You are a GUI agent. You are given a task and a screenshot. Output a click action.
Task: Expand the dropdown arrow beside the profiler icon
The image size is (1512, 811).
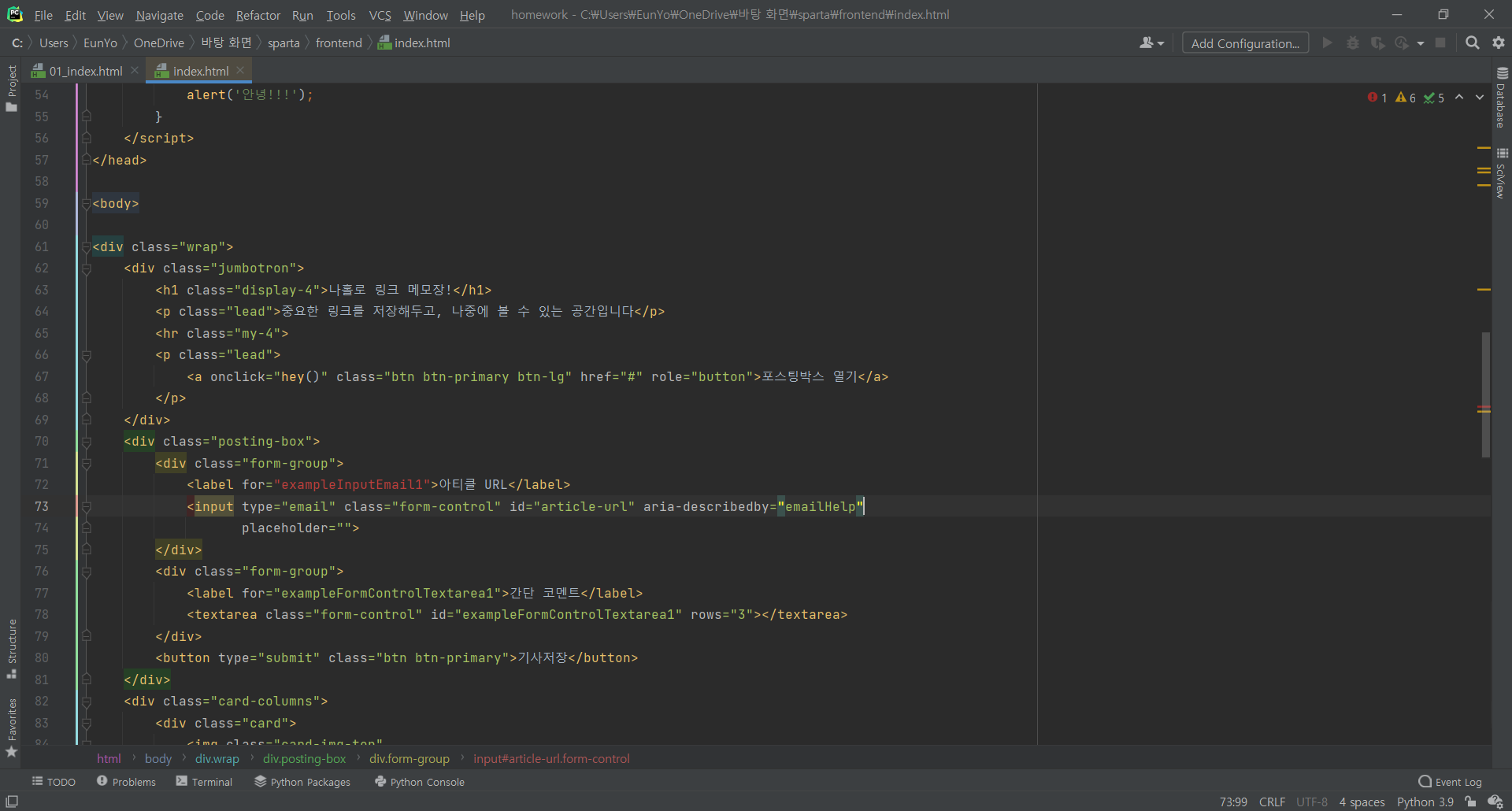pos(1421,44)
